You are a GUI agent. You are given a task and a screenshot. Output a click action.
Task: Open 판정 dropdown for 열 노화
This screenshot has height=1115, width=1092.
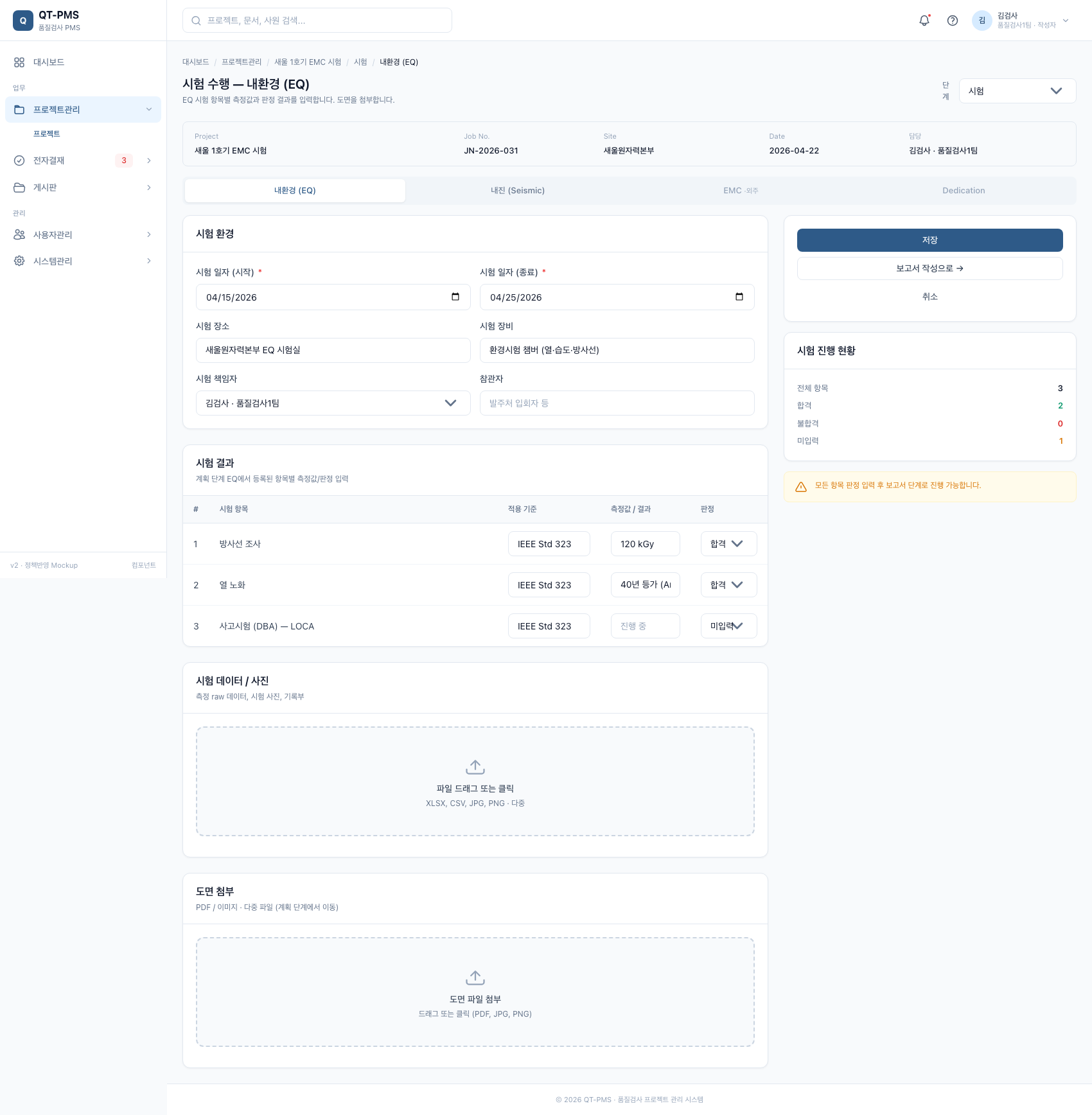point(729,585)
